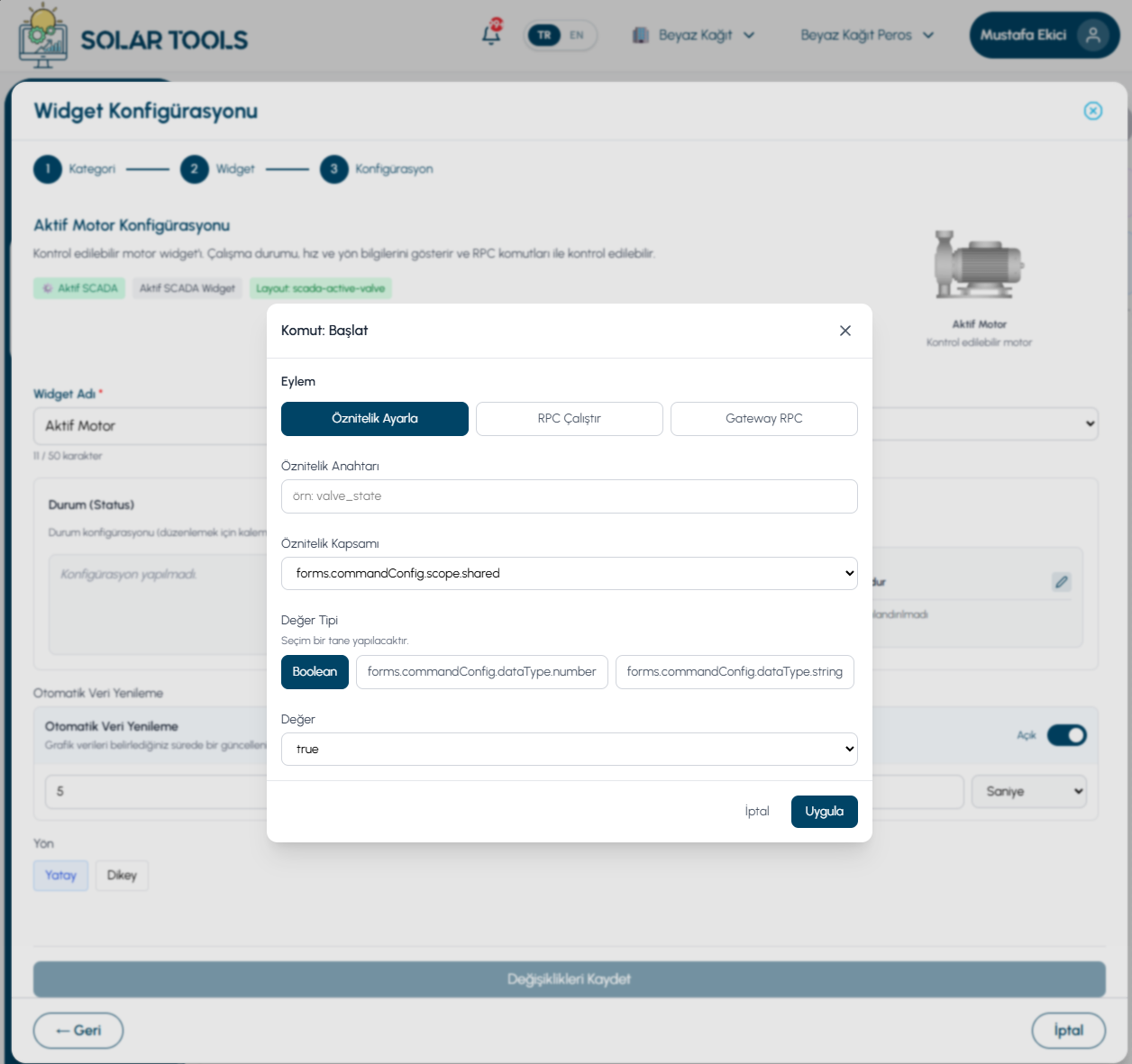Click the refresh interval field showing 5

(x=156, y=792)
